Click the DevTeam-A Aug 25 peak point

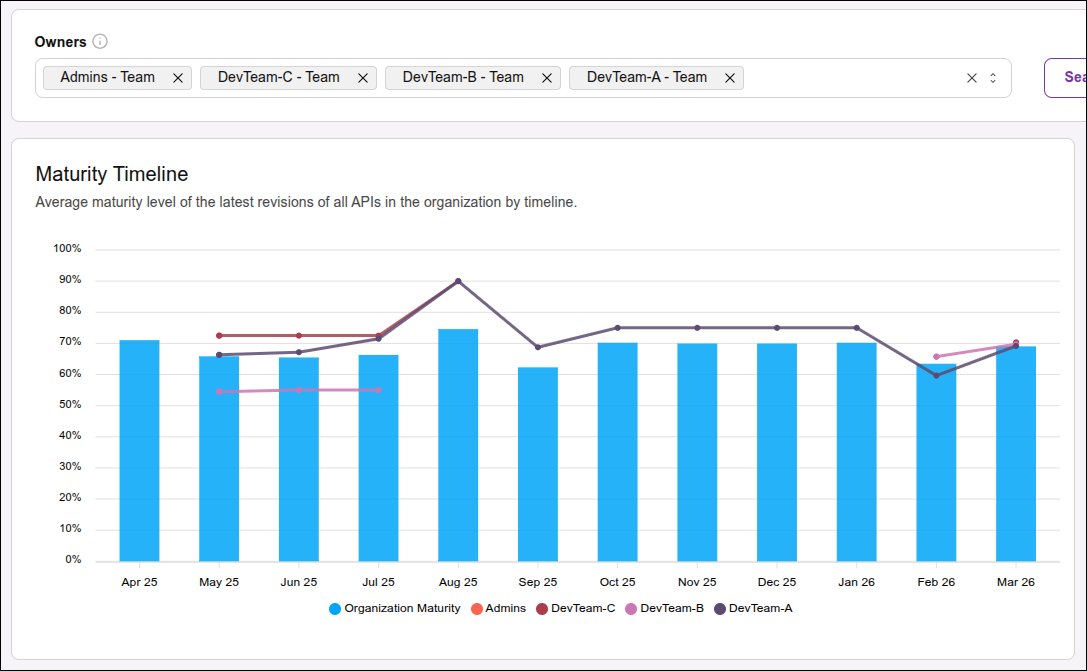[458, 281]
